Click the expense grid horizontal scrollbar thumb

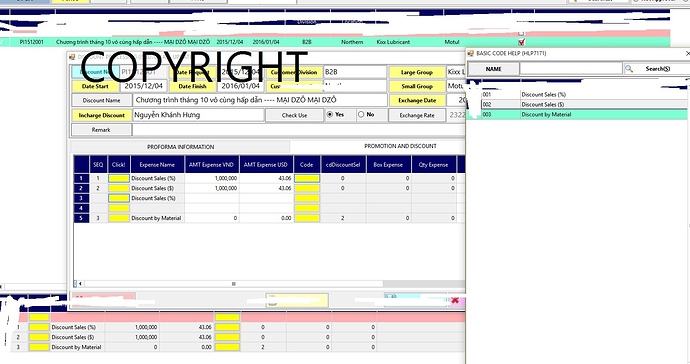(233, 284)
